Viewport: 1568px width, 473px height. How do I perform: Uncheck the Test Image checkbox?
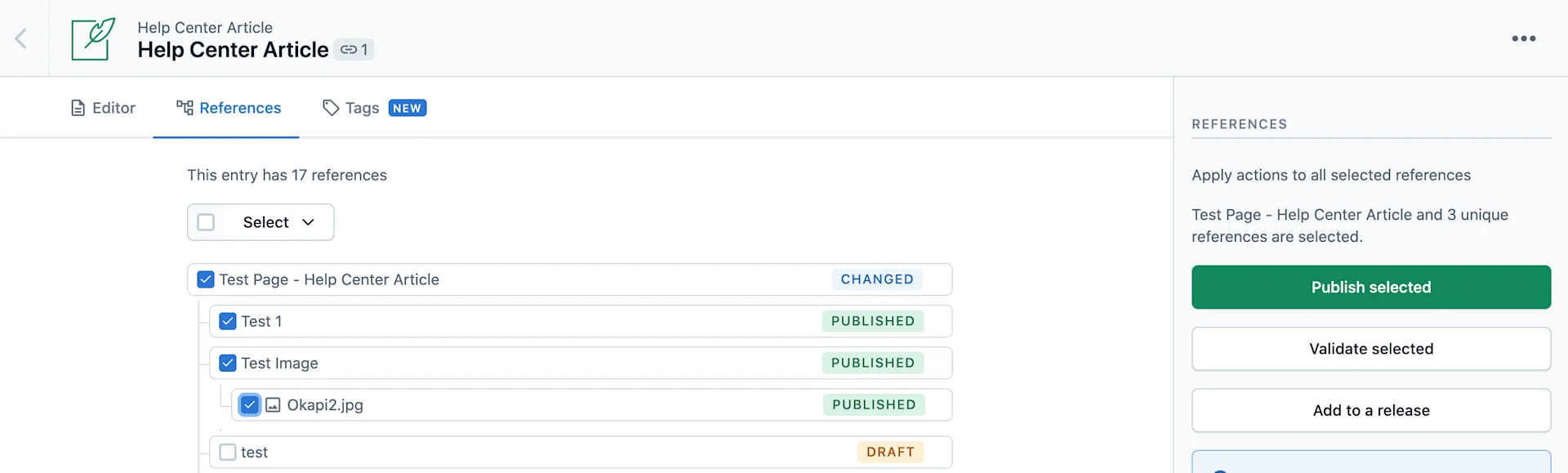tap(228, 363)
